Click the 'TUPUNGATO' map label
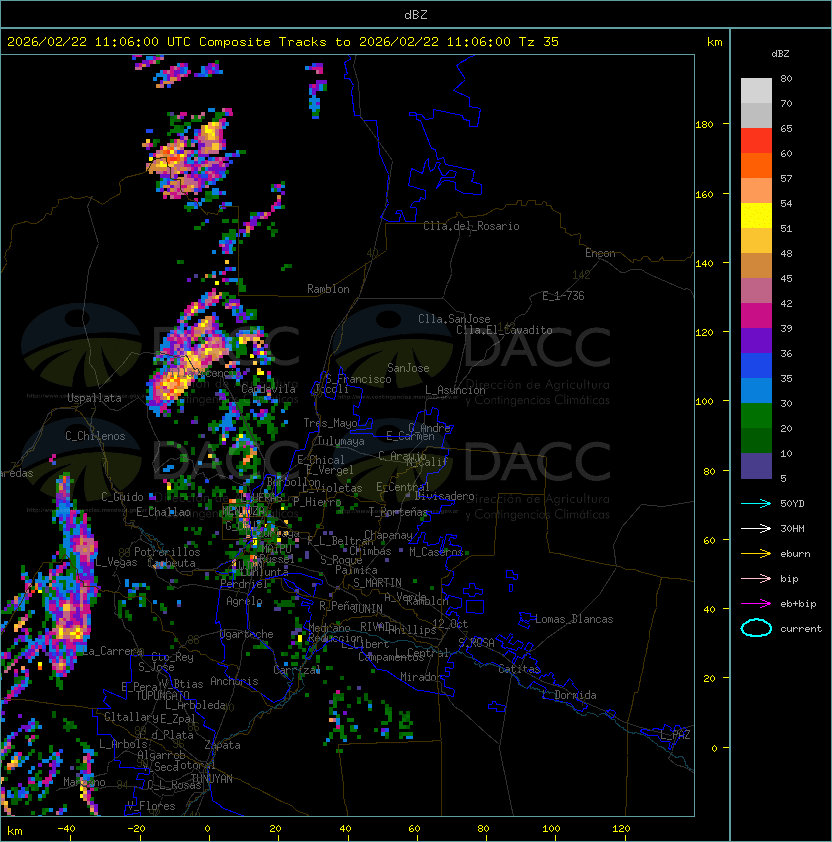This screenshot has width=832, height=842. tap(162, 695)
